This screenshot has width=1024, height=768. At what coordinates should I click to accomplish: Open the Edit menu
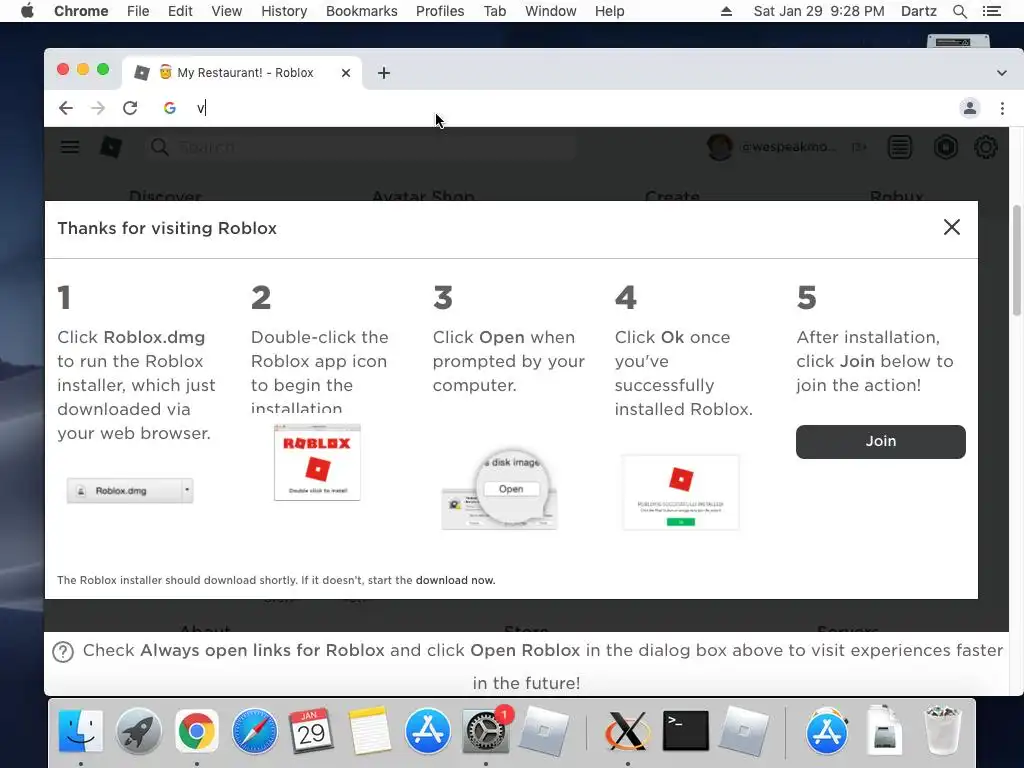[180, 11]
